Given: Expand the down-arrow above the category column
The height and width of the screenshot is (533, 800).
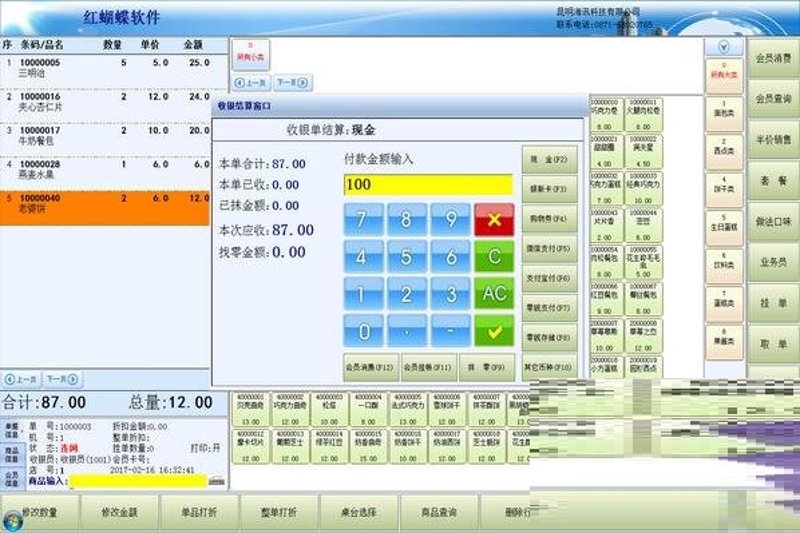Looking at the screenshot, I should (723, 47).
